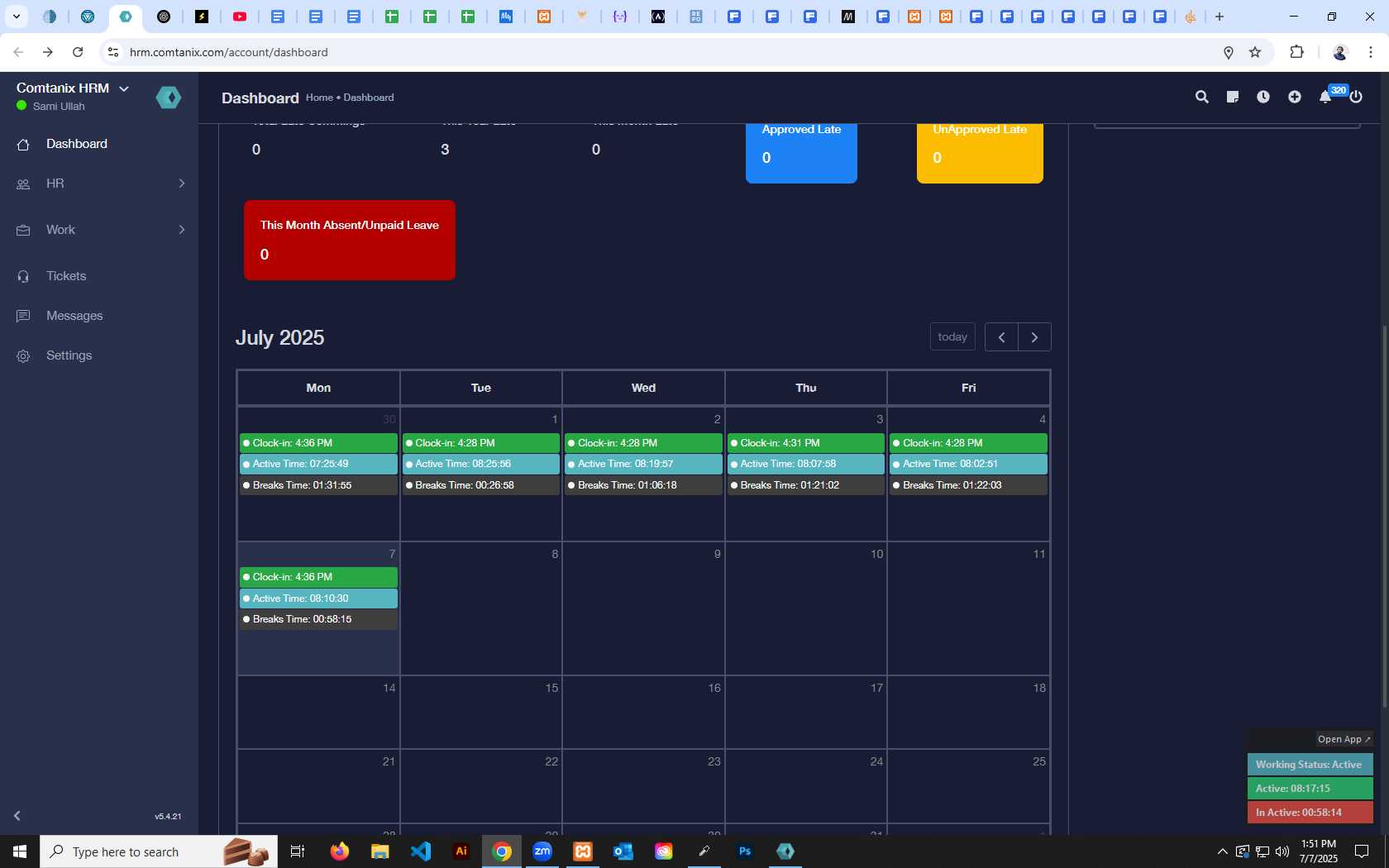Select Clock-in 4:31 PM event on July 3
The image size is (1389, 868).
pos(806,443)
